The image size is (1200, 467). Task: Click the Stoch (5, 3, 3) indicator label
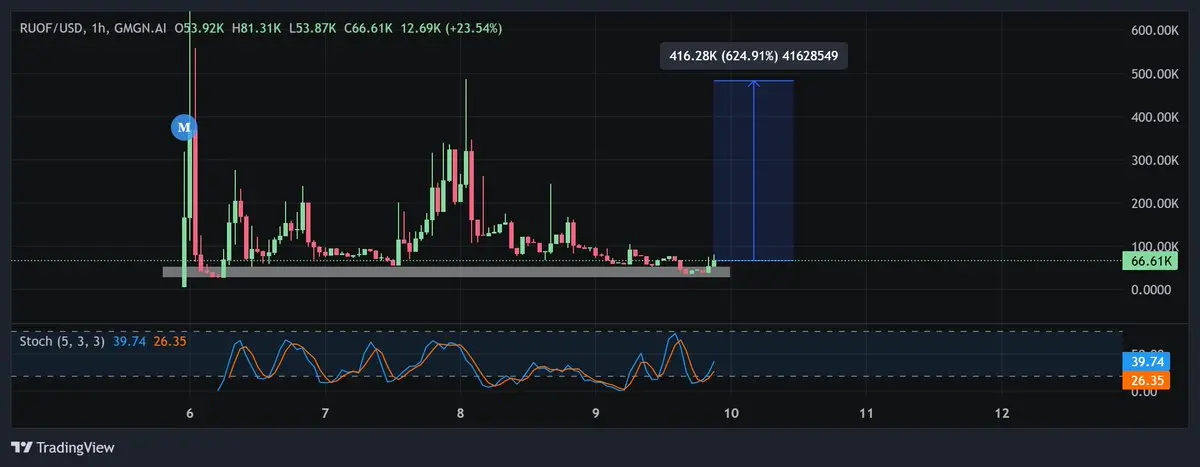[x=63, y=341]
